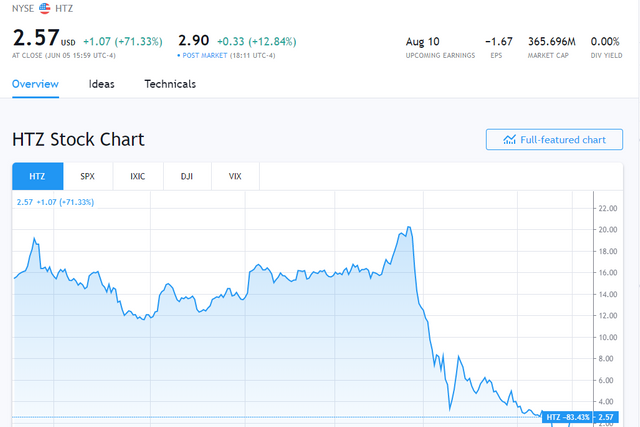The width and height of the screenshot is (640, 427).
Task: Click the US flag icon beside NYSE
Action: point(45,7)
